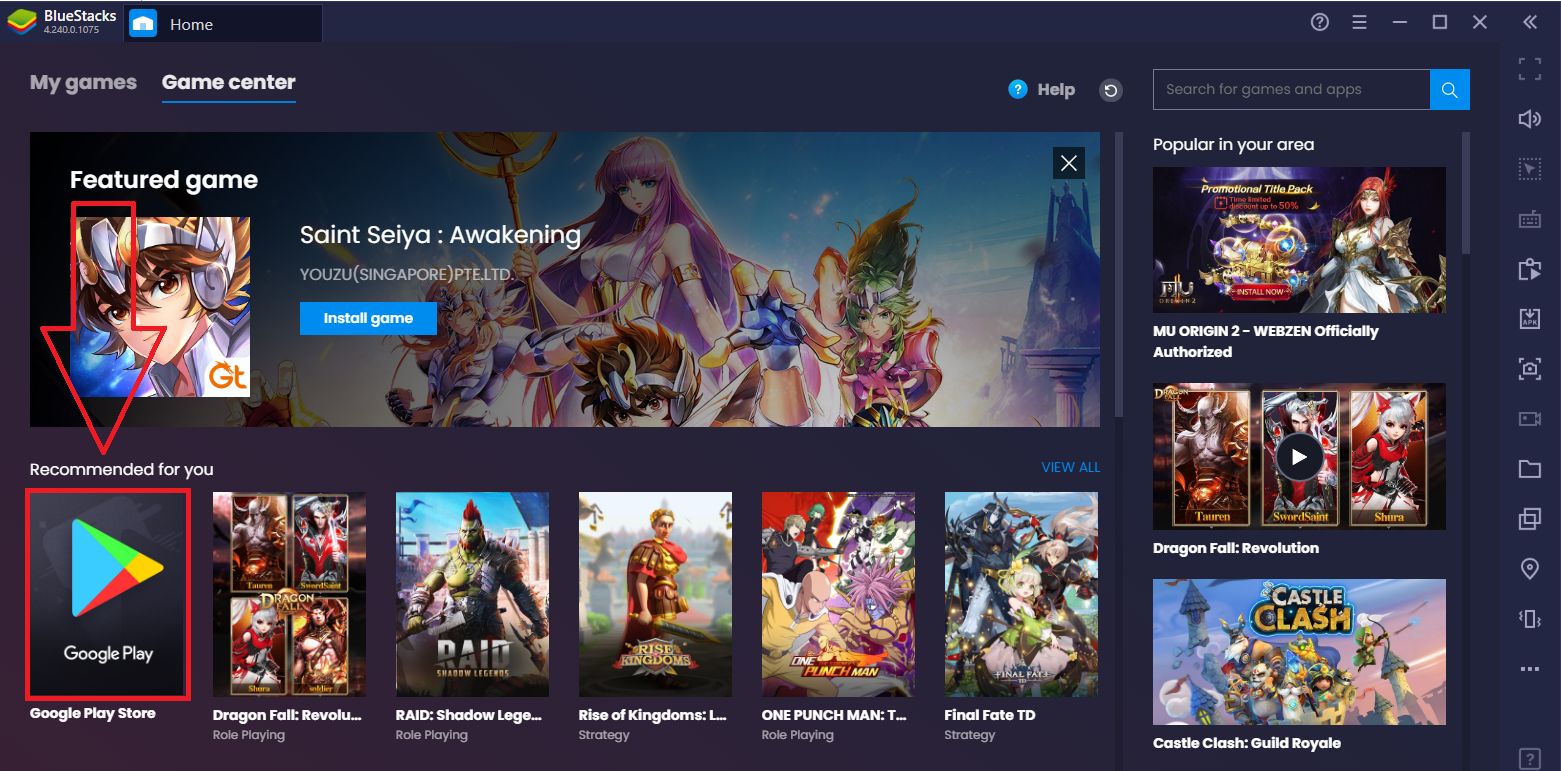Open the media manager icon in sidebar
This screenshot has height=771, width=1561.
click(x=1529, y=269)
